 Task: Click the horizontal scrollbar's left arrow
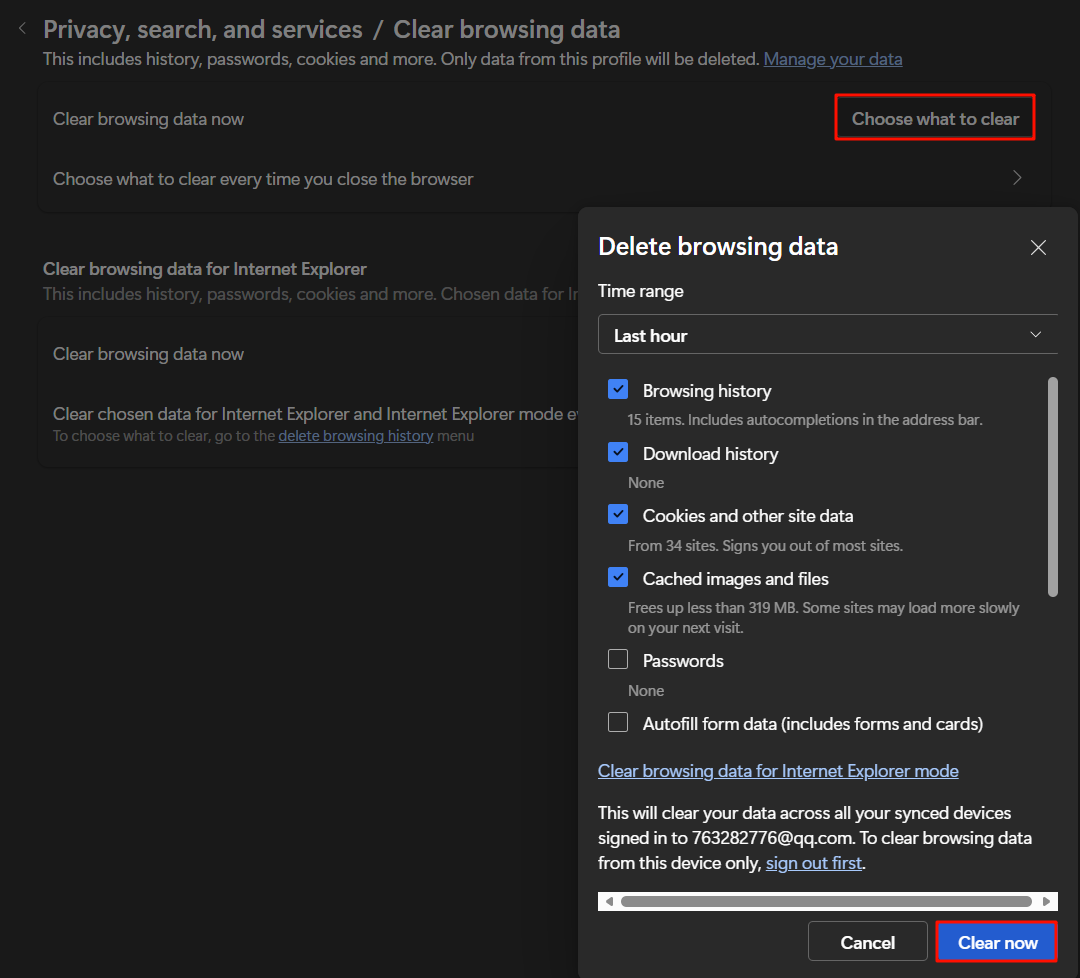609,901
